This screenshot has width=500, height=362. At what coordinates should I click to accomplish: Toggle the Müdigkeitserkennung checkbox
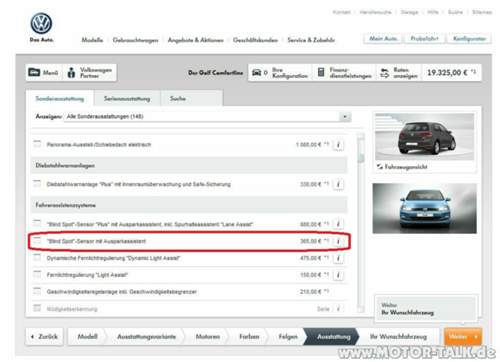pos(37,308)
